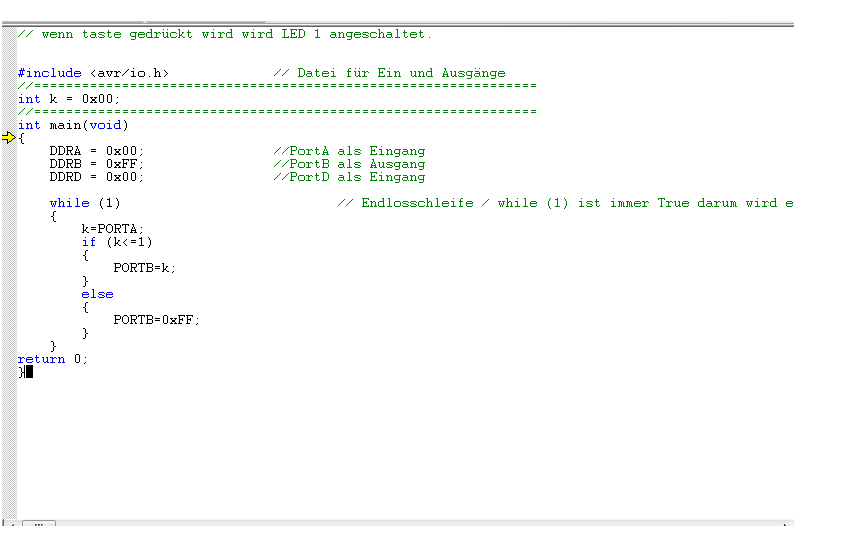Click the 'PORTB=k;' statement

pos(144,268)
